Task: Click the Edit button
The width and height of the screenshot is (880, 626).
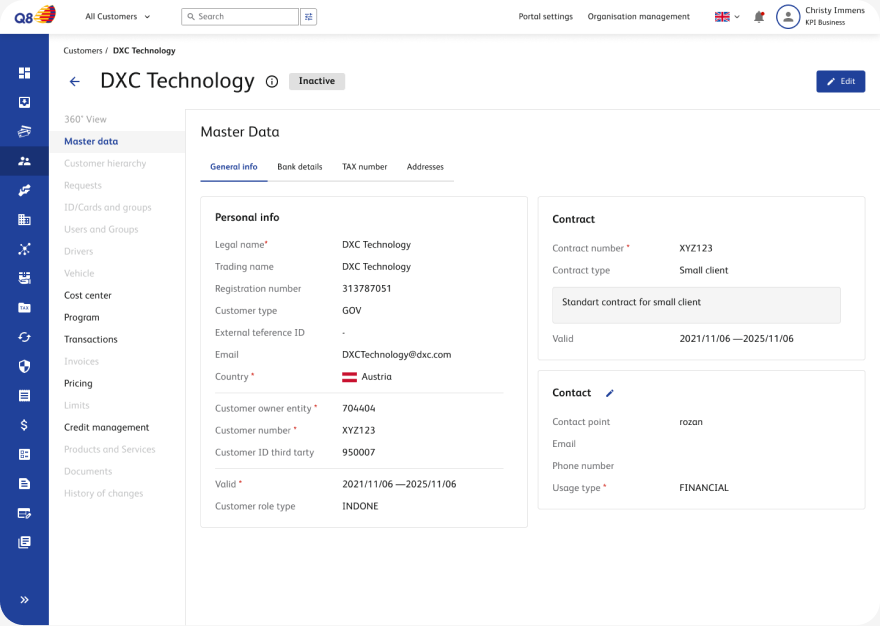Action: (840, 81)
